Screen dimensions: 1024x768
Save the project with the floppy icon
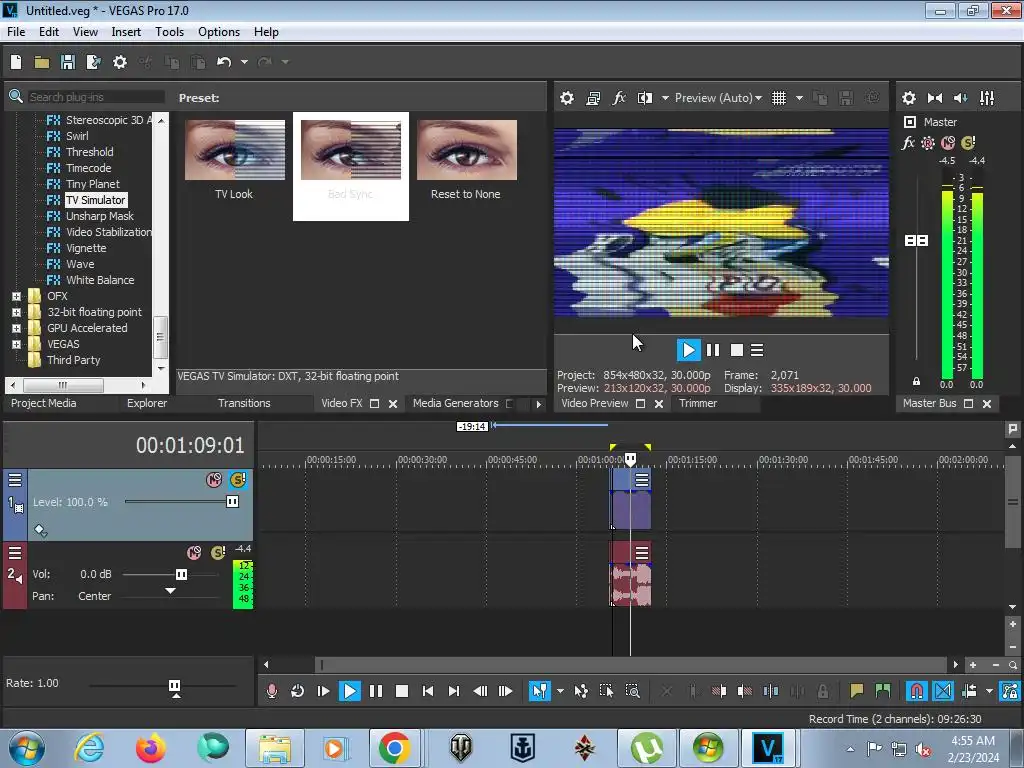68,62
